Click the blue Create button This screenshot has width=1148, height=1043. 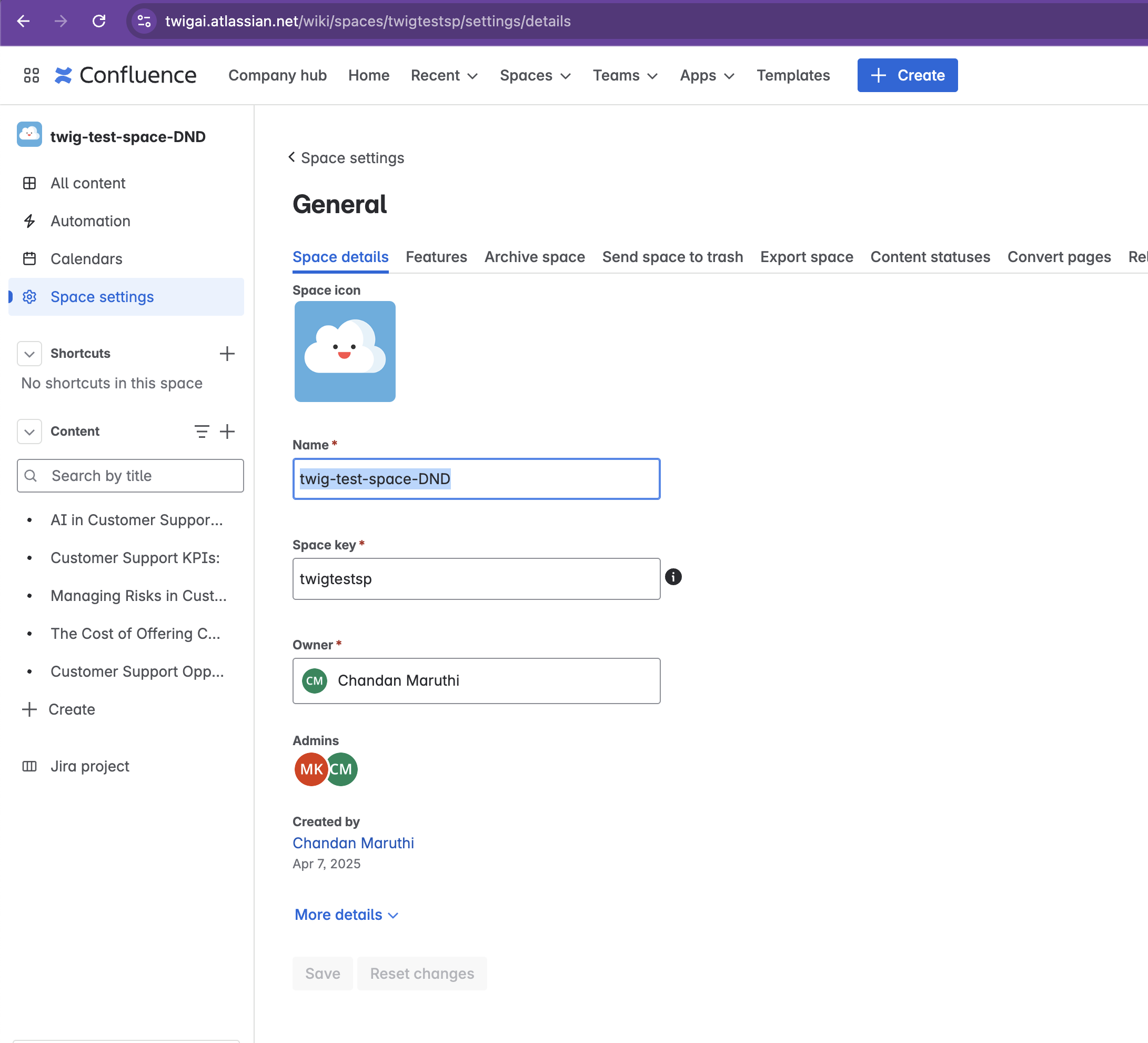(x=907, y=75)
